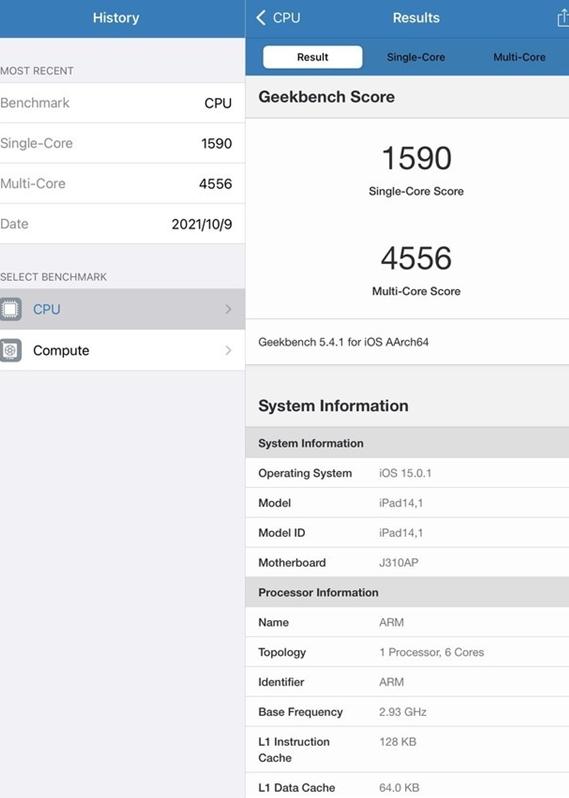Click the MOST RECENT section label
The image size is (569, 798).
click(x=37, y=71)
